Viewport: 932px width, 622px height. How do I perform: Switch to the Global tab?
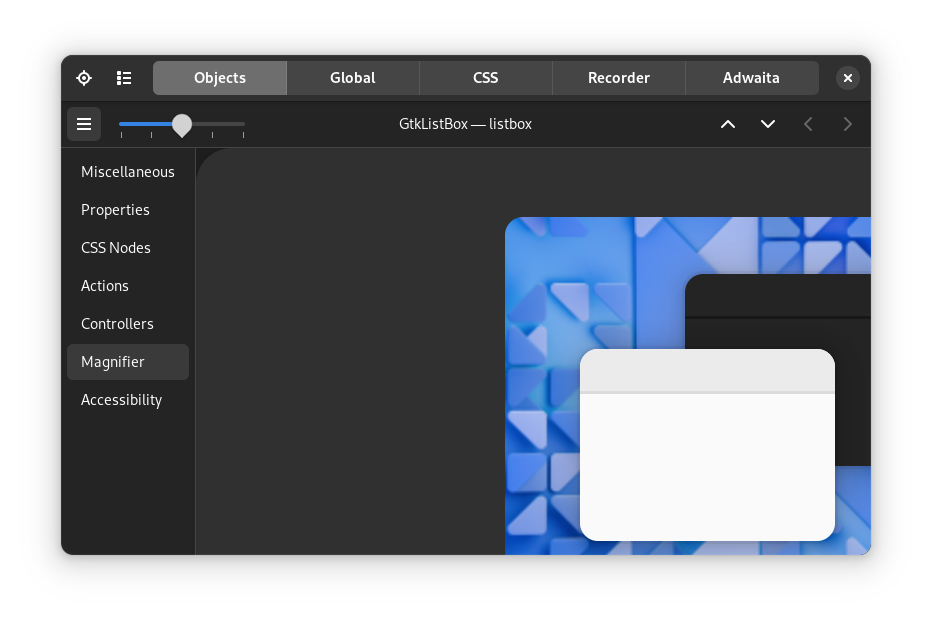point(352,77)
